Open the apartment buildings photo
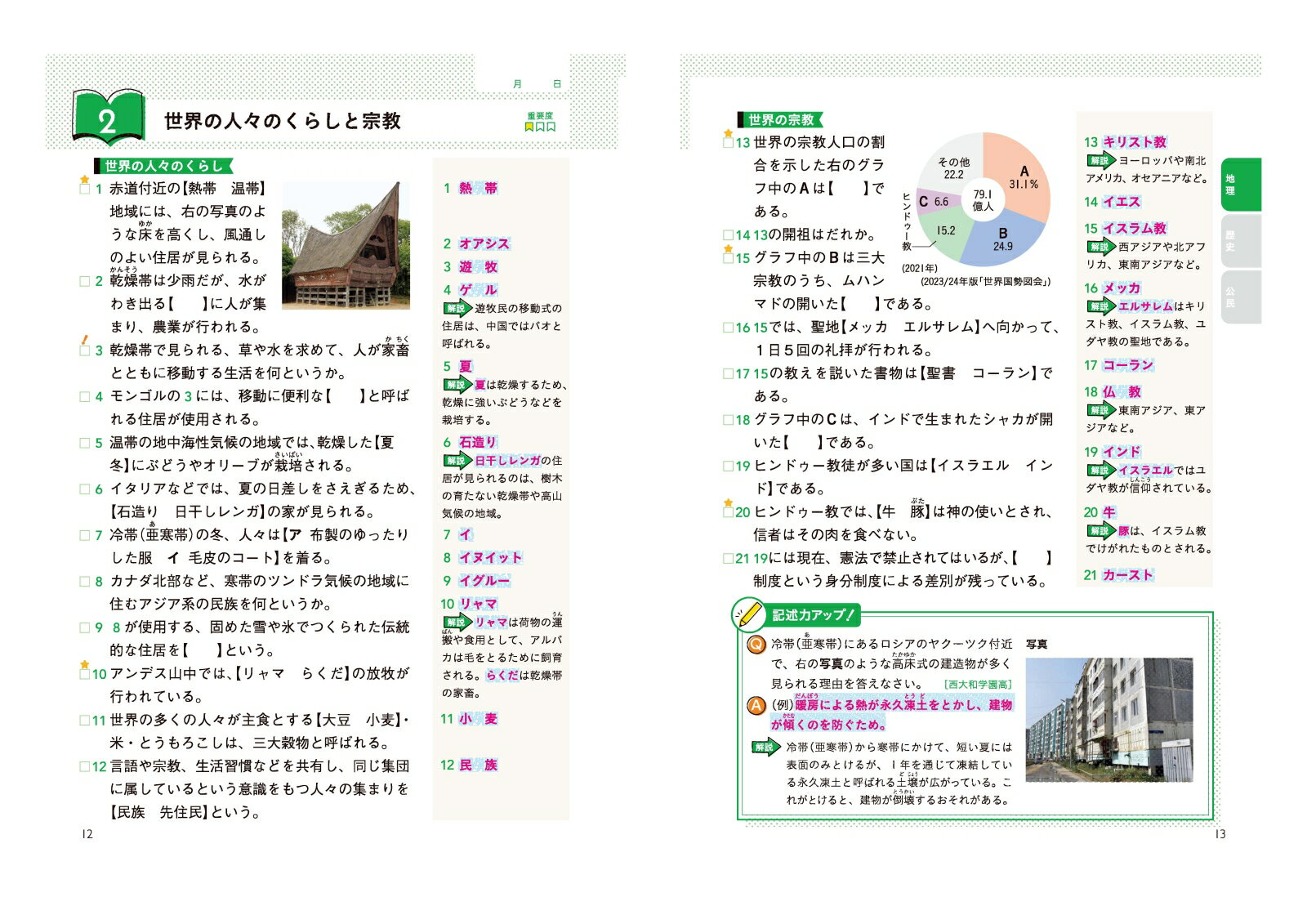This screenshot has height=924, width=1307. tap(1108, 720)
